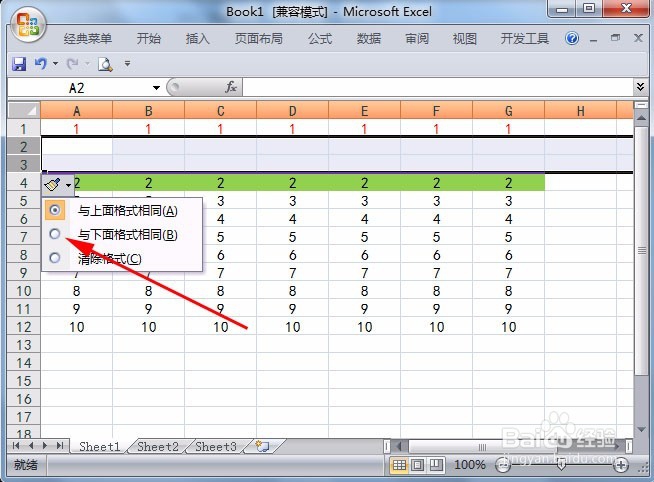Click the Insert Options paintbrush icon
Screen dimensions: 654x482
point(53,184)
